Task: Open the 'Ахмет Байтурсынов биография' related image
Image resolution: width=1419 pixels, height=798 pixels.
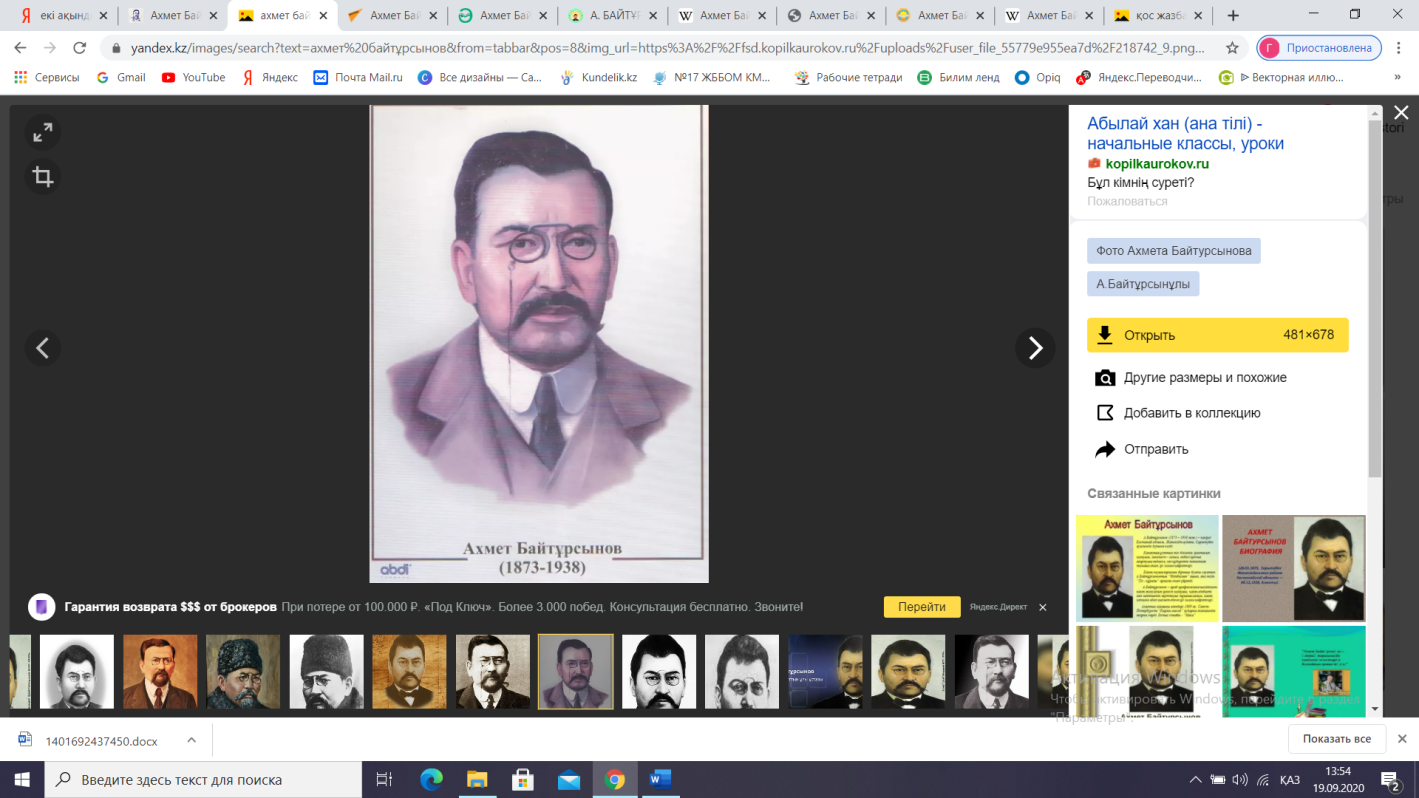Action: (1293, 568)
